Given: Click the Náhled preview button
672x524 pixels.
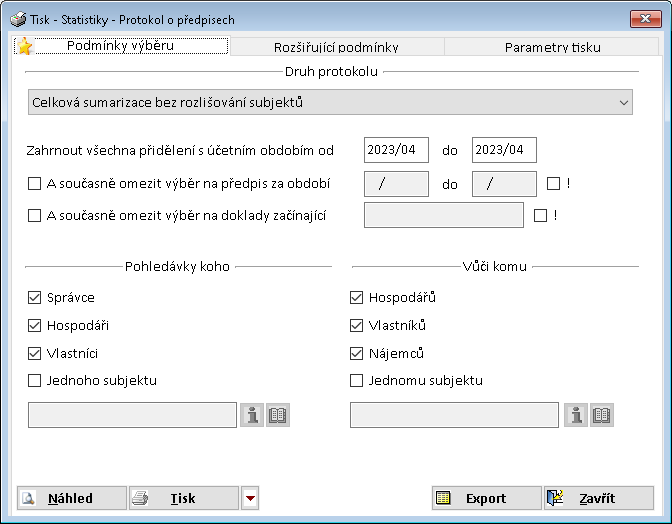Looking at the screenshot, I should coord(72,498).
